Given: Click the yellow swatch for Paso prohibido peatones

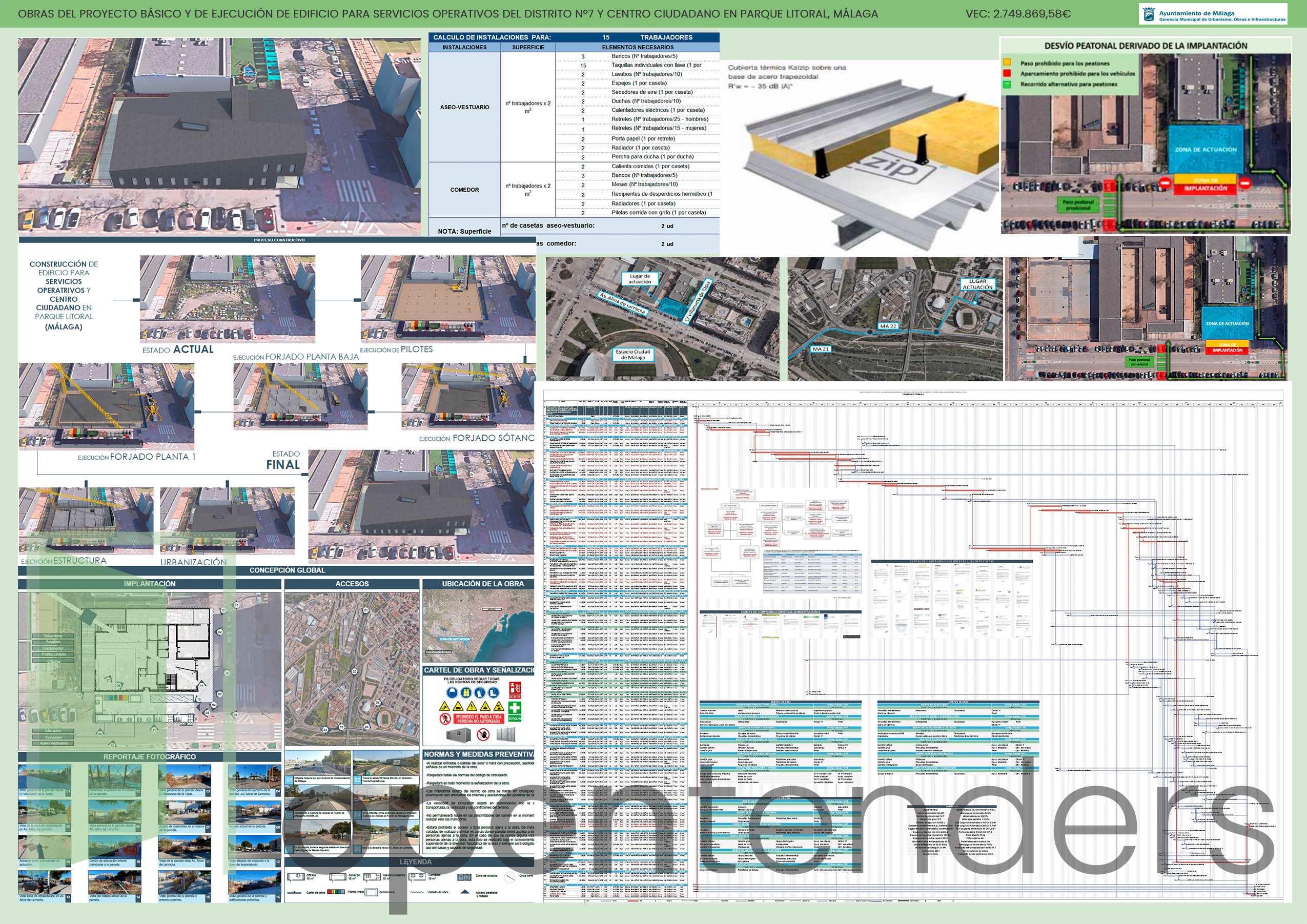Looking at the screenshot, I should click(x=1007, y=63).
